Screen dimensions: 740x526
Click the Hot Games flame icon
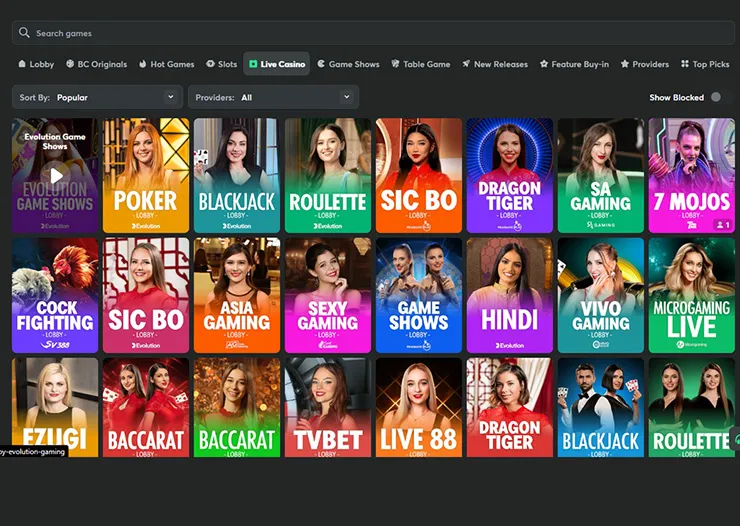(x=143, y=64)
